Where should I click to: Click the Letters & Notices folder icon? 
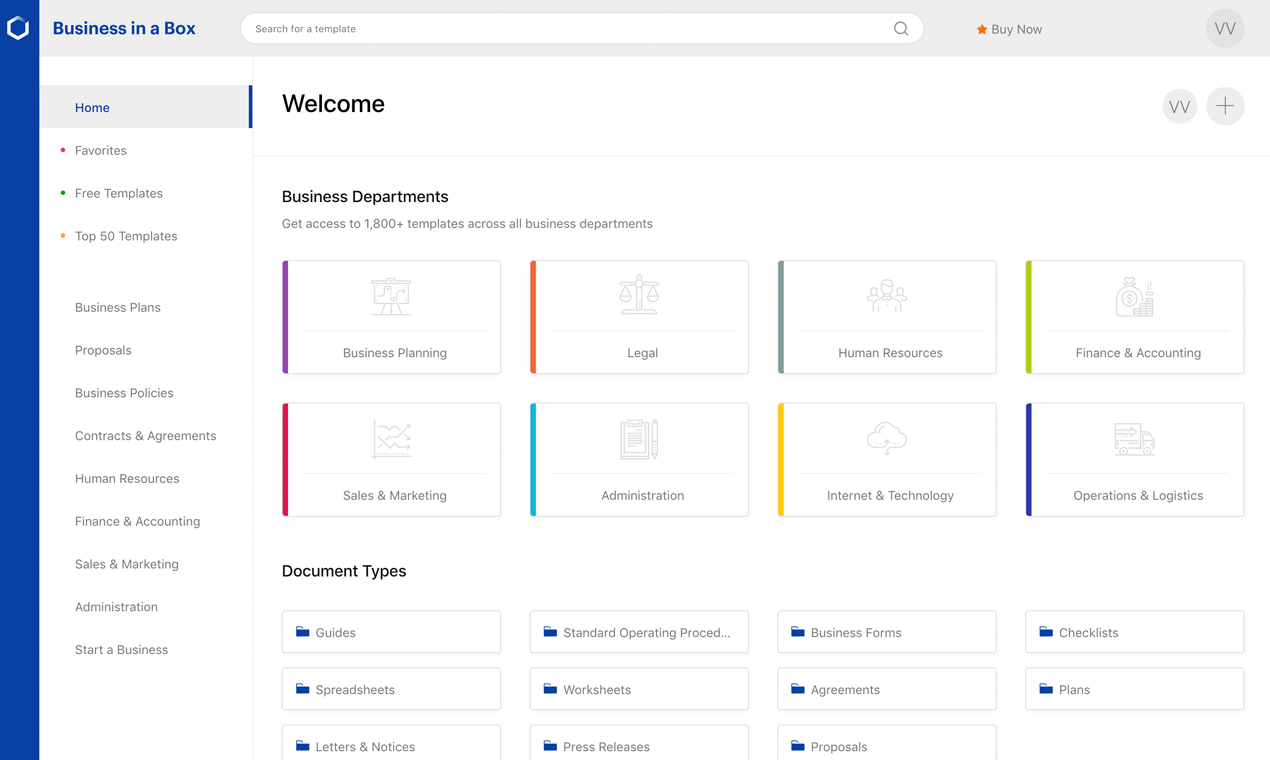coord(302,746)
